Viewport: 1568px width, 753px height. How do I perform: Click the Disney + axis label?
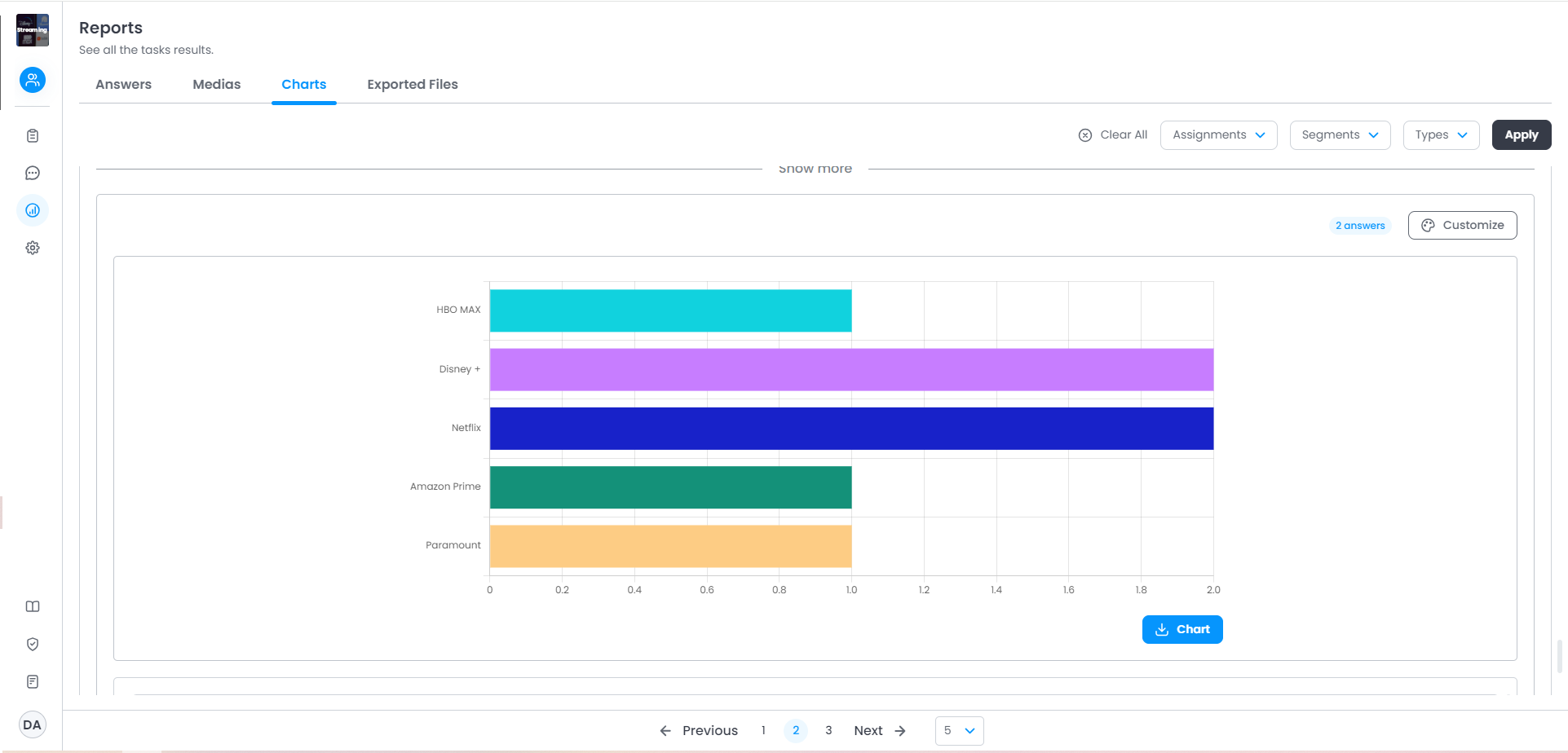460,369
